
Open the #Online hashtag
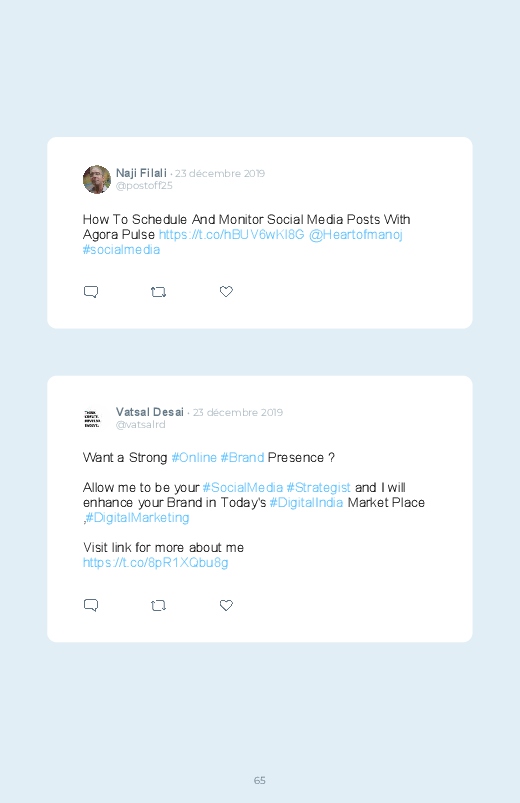click(x=194, y=457)
